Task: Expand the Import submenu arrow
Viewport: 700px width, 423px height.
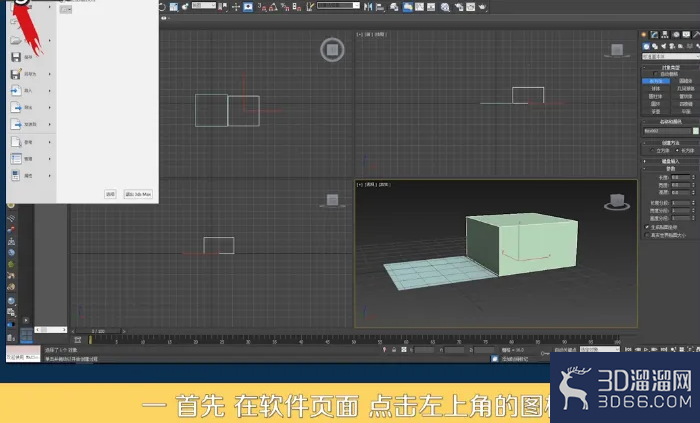Action: click(x=50, y=91)
